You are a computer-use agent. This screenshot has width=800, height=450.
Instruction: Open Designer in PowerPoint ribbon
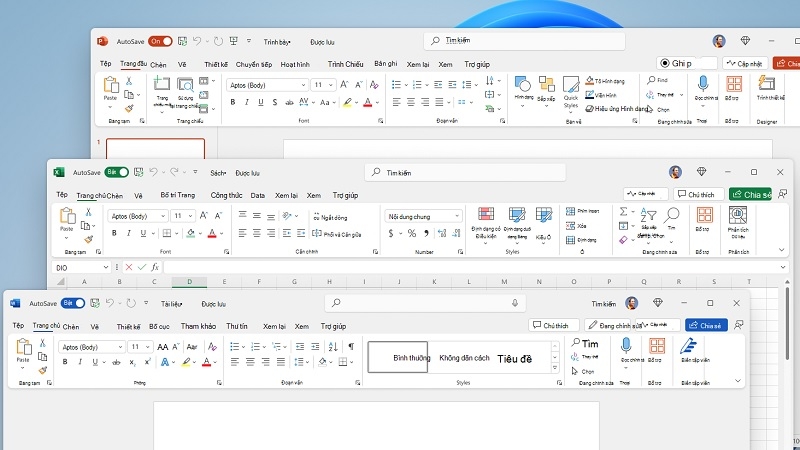click(766, 84)
